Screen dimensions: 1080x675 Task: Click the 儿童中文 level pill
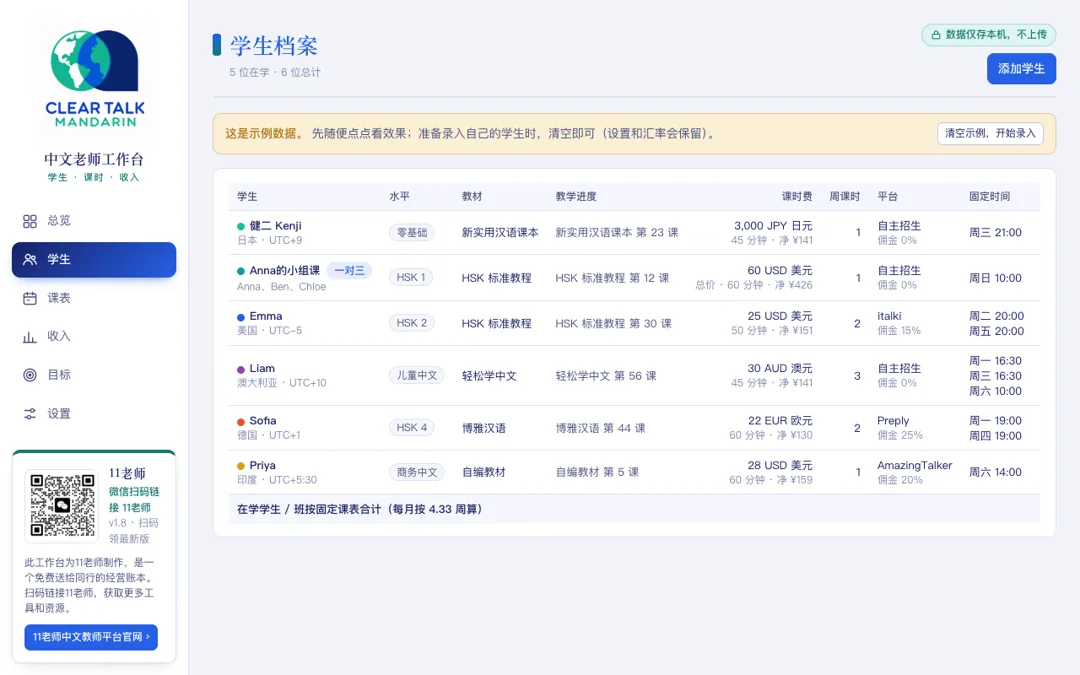(417, 375)
